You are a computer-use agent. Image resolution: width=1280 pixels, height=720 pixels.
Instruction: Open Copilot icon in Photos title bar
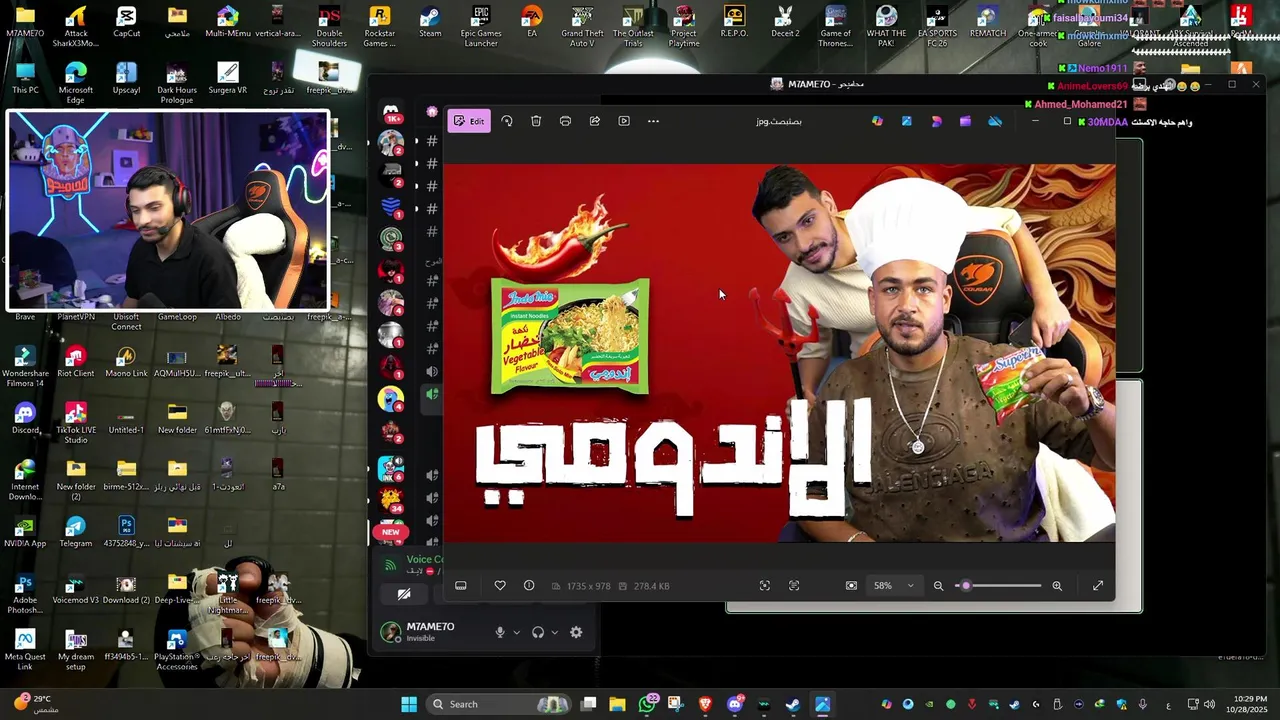click(x=877, y=121)
